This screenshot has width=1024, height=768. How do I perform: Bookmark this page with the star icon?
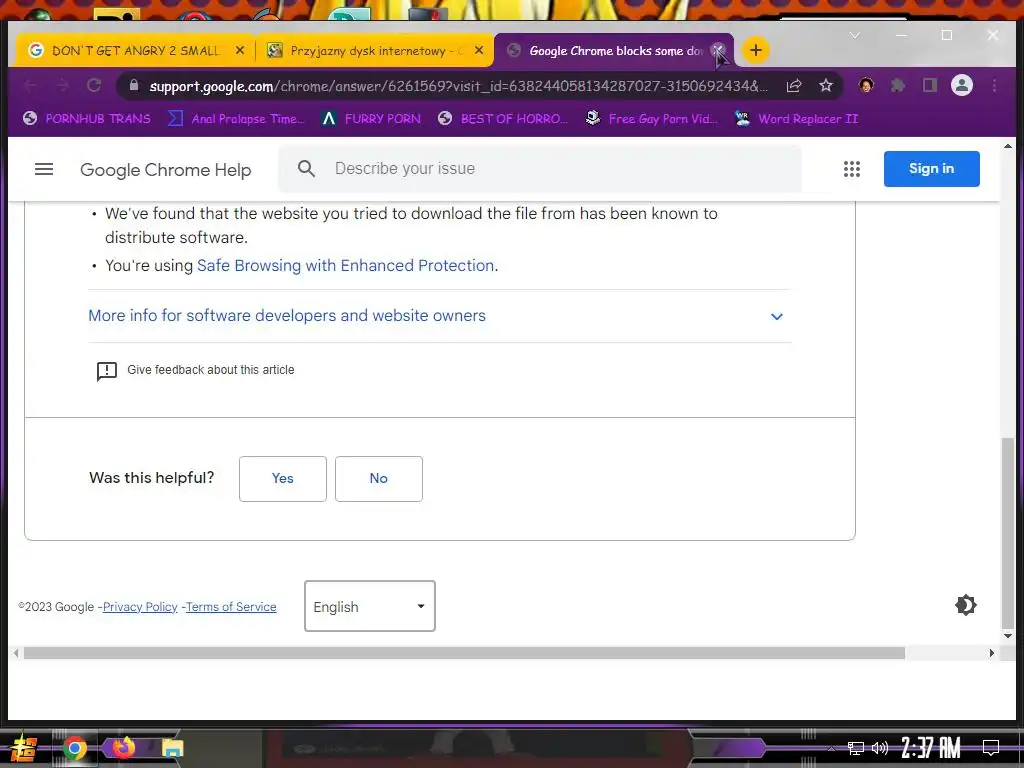click(826, 86)
